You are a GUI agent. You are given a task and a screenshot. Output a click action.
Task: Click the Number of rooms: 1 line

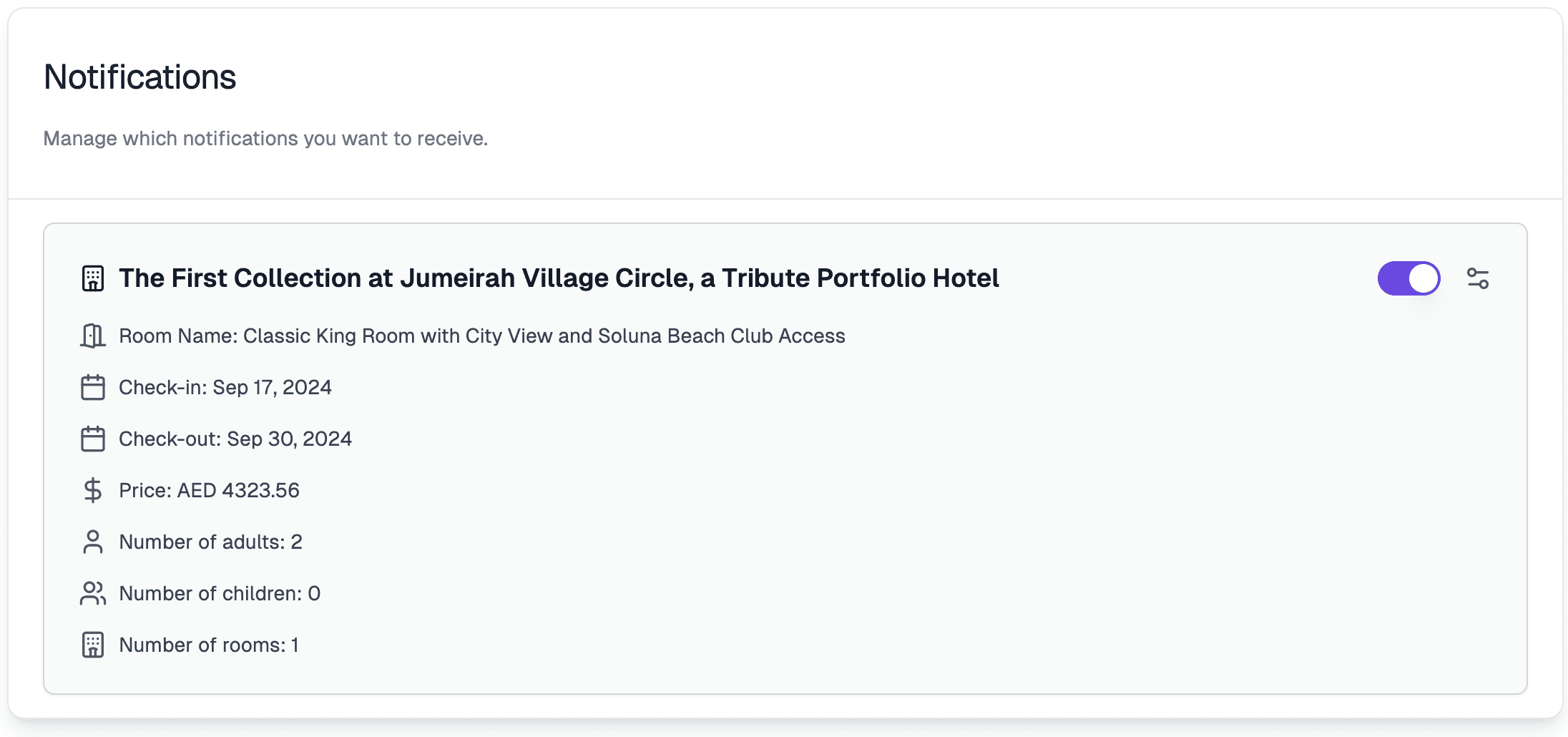point(209,645)
